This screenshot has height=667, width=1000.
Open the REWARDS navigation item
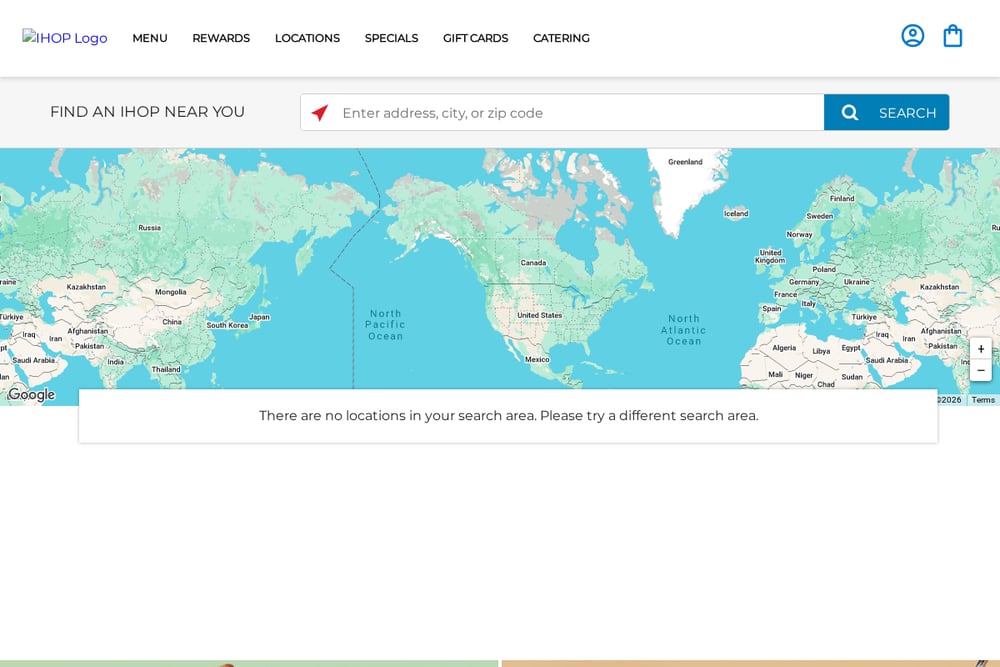221,38
